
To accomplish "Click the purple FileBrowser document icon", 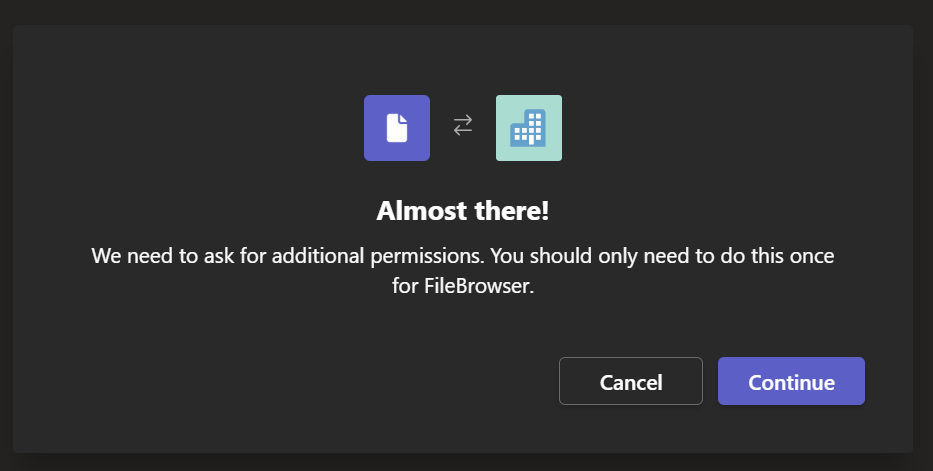I will 396,128.
